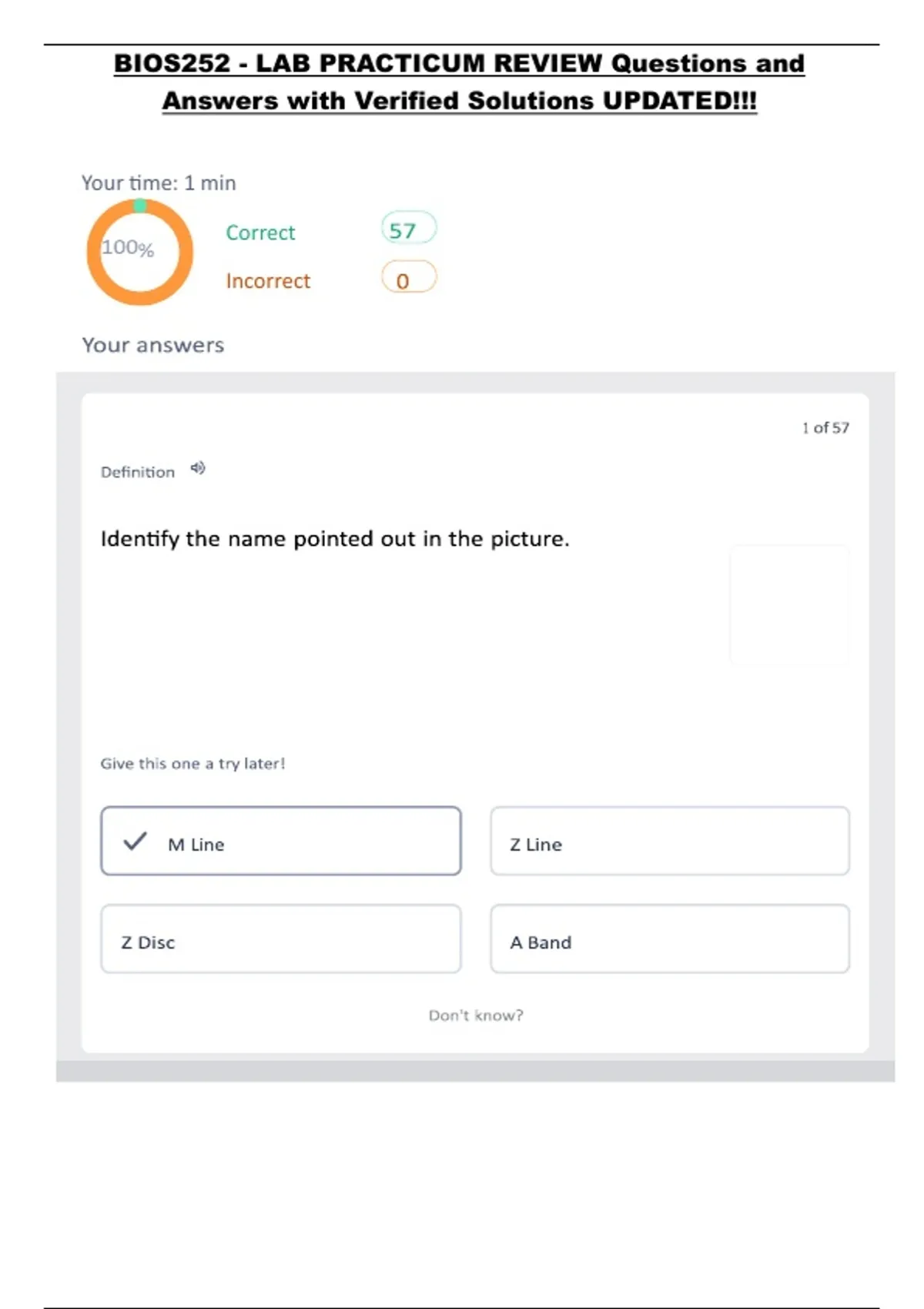This screenshot has width=924, height=1309.
Task: Click the "Don't know?" link
Action: pos(476,1016)
